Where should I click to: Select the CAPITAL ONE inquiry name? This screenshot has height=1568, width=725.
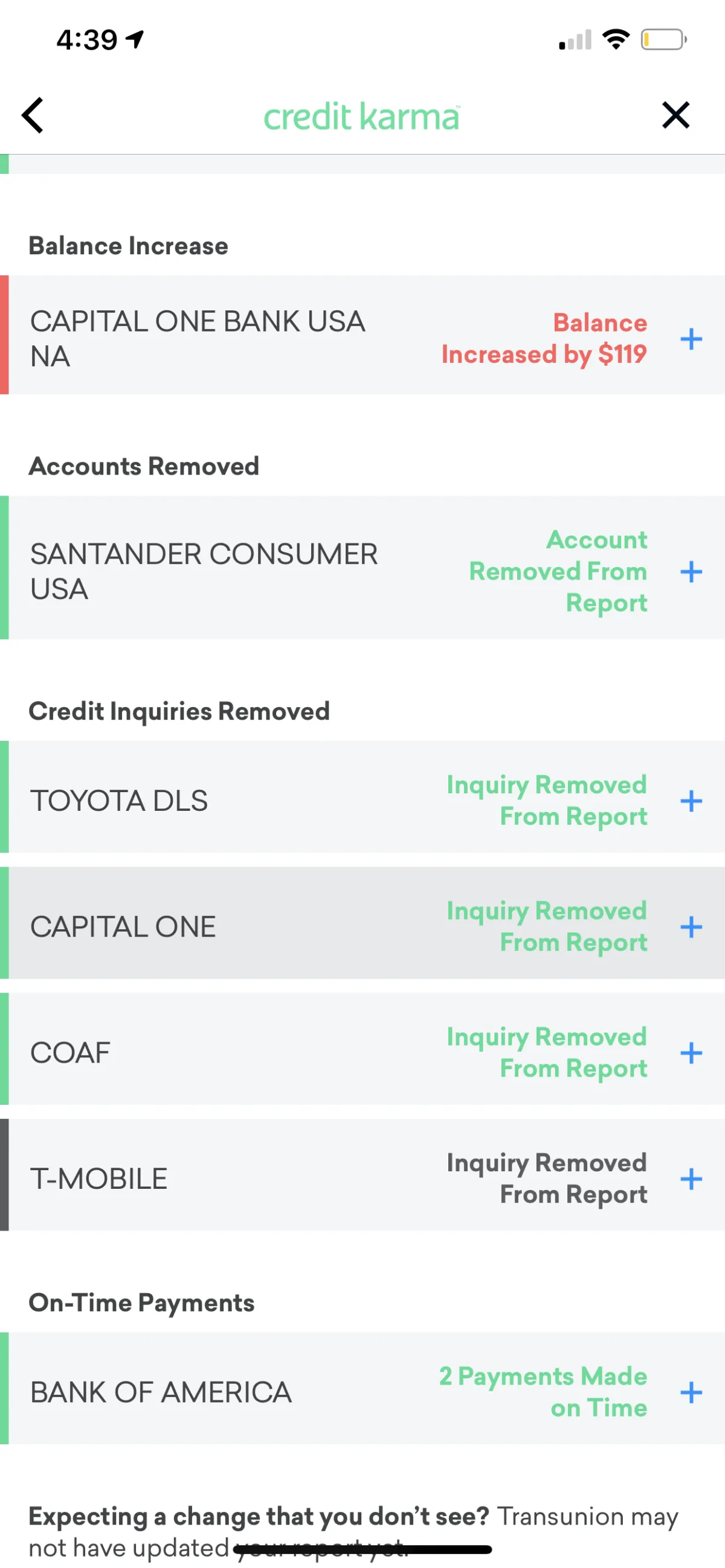(x=123, y=926)
